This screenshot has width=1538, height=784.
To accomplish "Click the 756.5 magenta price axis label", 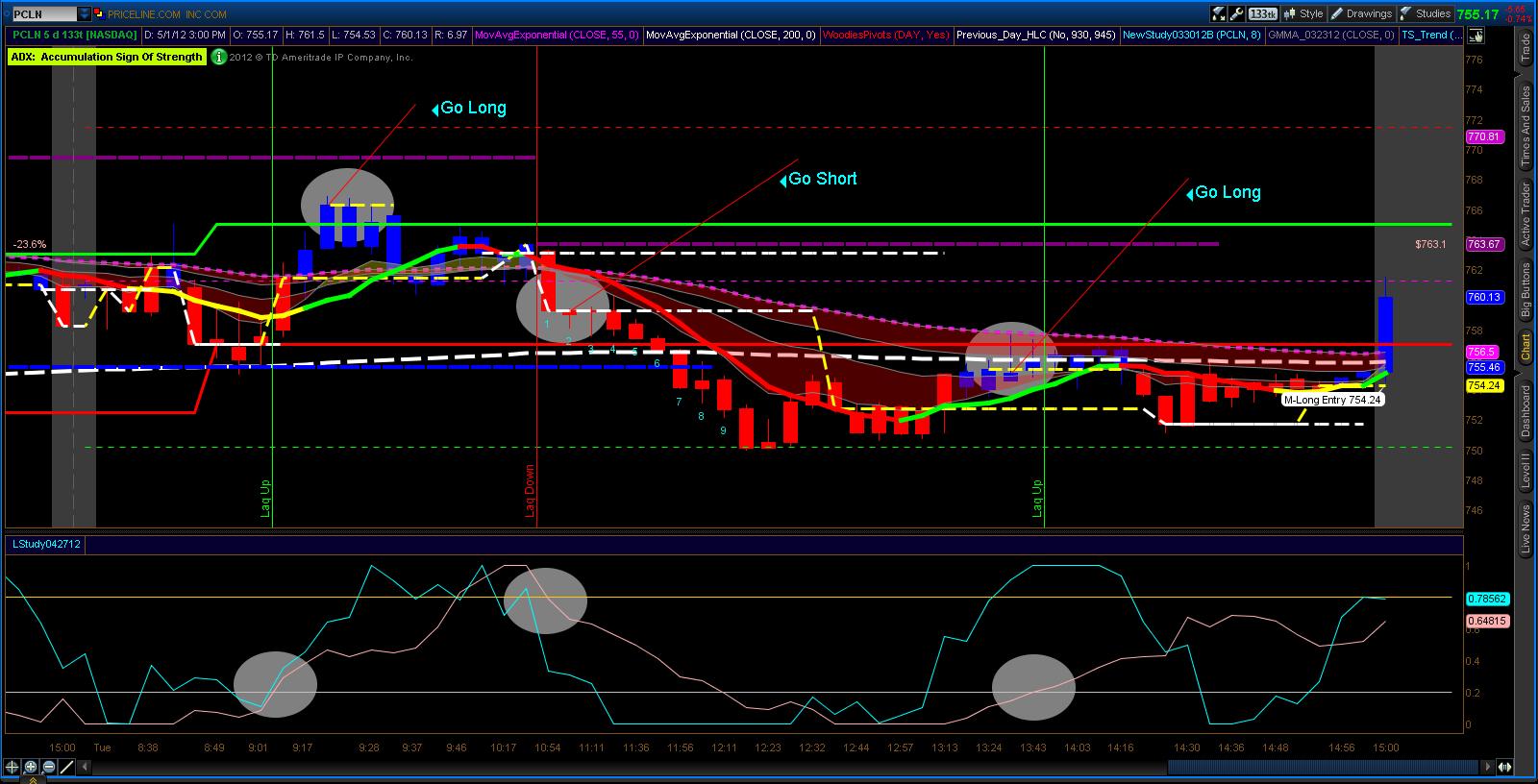I will click(x=1481, y=353).
